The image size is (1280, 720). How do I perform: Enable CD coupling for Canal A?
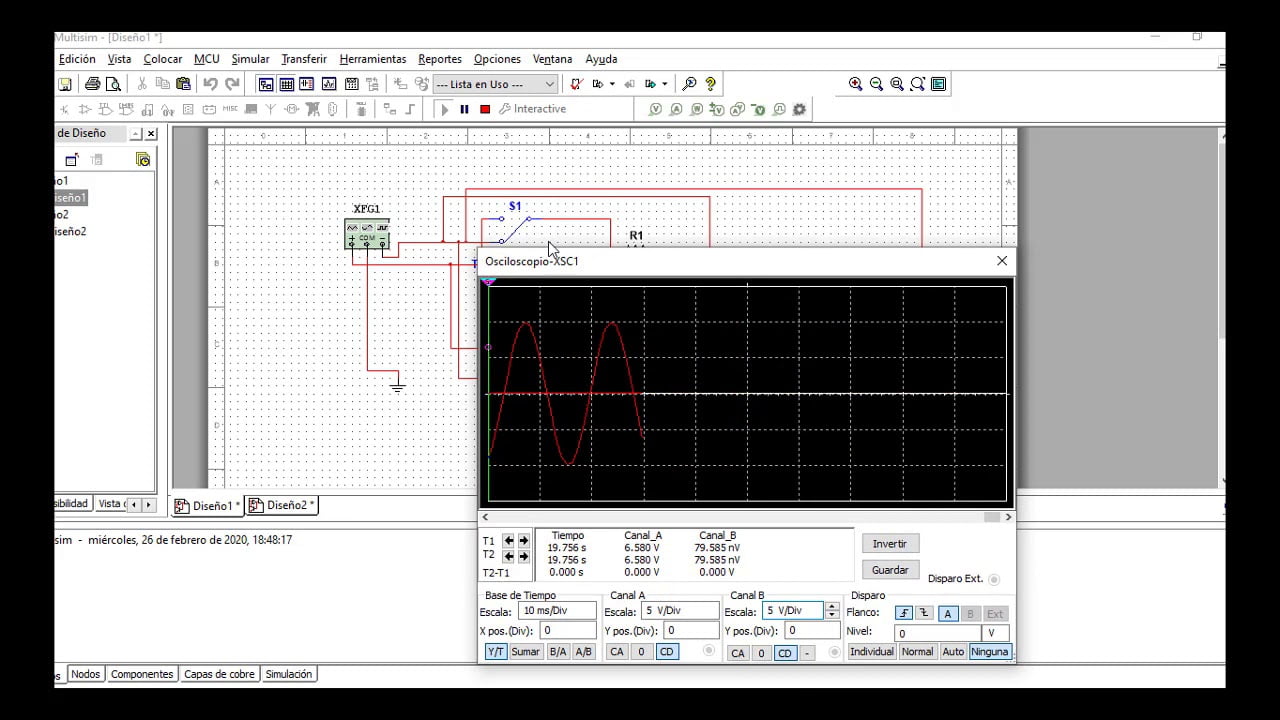point(666,652)
